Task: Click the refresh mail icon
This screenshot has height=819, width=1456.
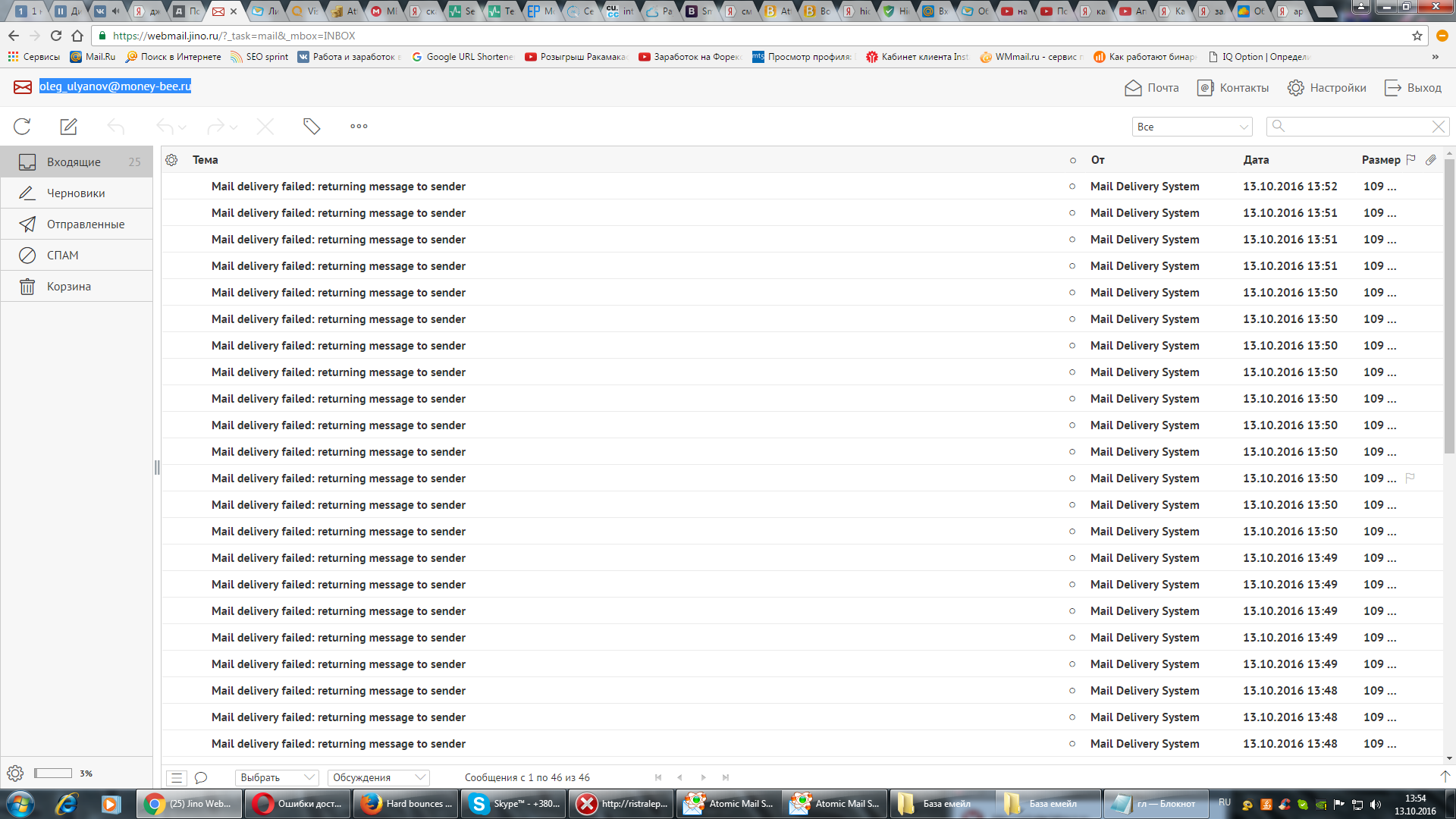Action: [x=22, y=127]
